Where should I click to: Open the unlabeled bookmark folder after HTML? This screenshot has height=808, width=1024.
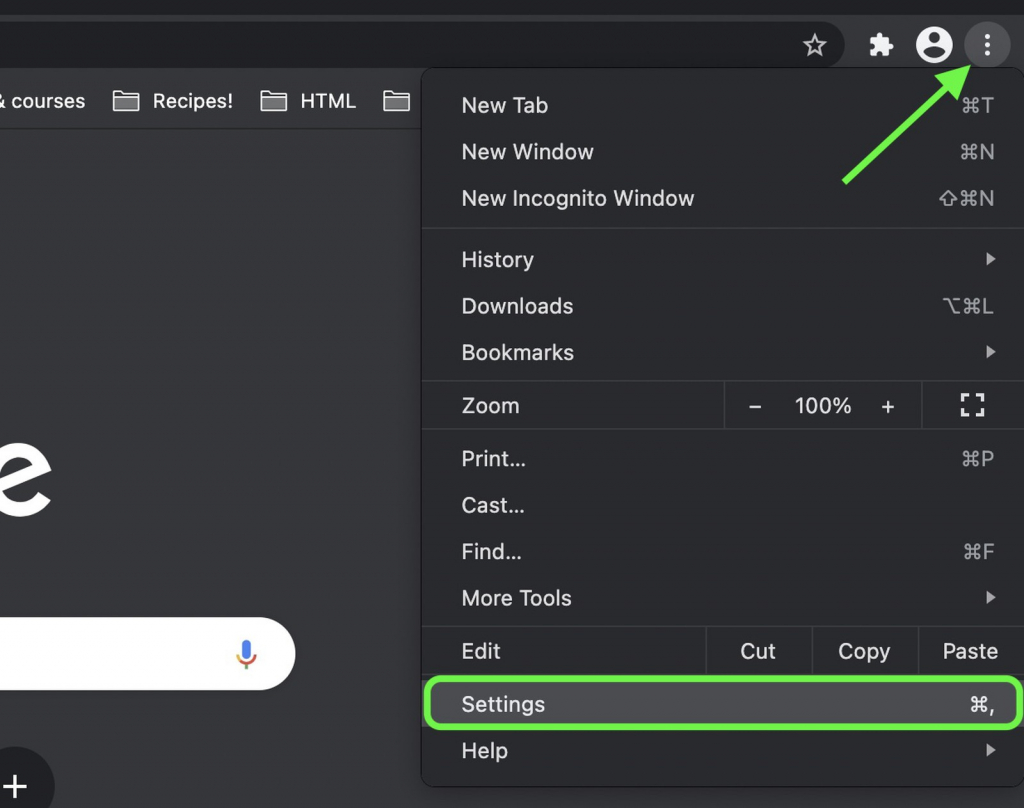(x=396, y=101)
